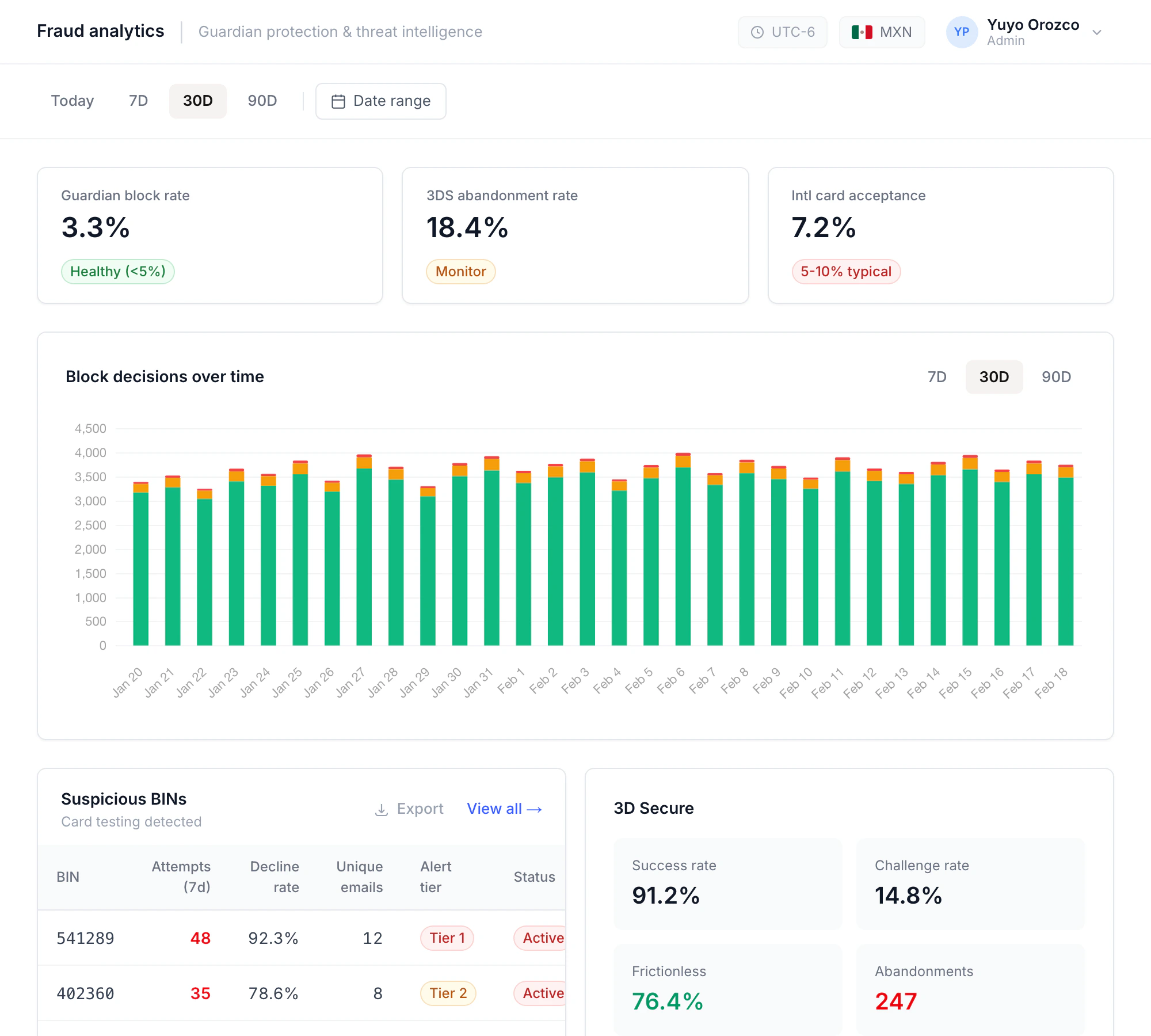Open the UTC-6 timezone selector
The width and height of the screenshot is (1151, 1036).
click(782, 32)
